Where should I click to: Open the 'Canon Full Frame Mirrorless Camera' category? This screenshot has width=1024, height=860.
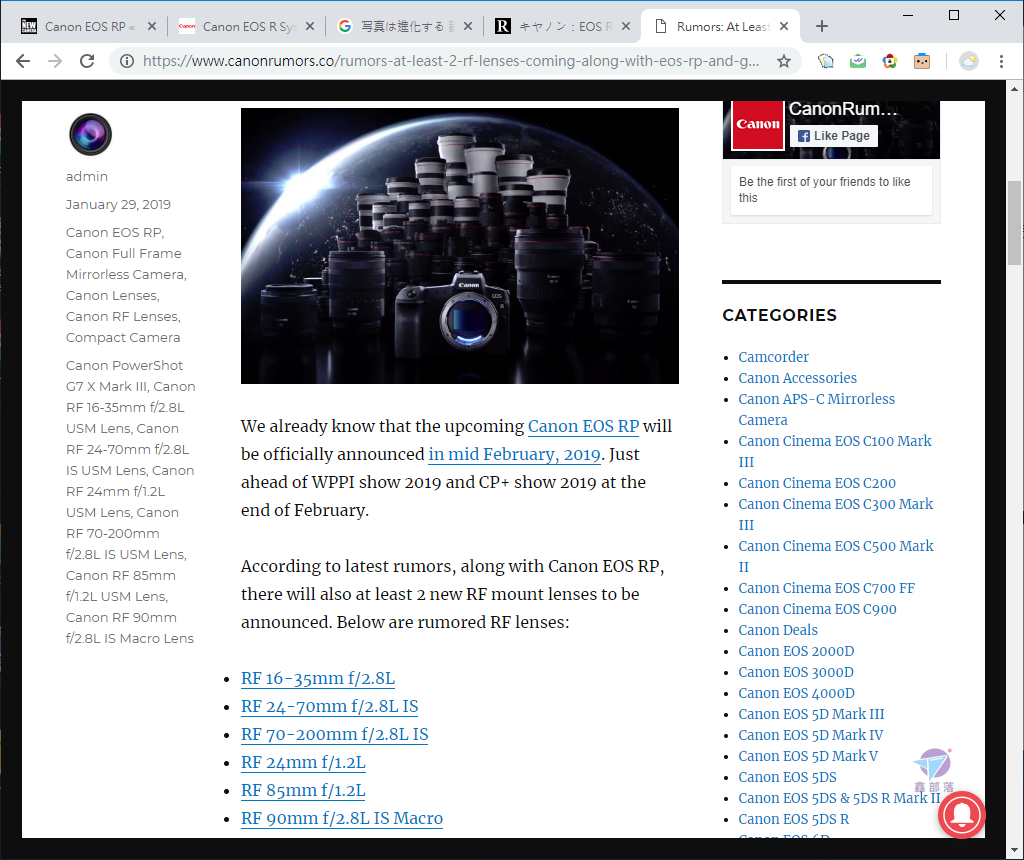tap(126, 264)
